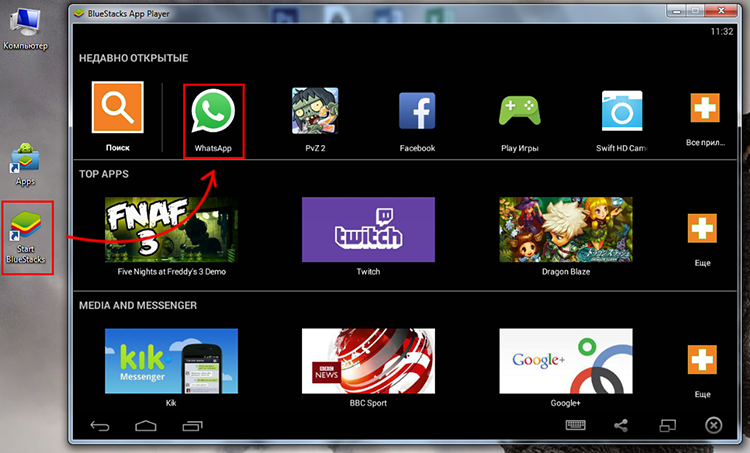The height and width of the screenshot is (453, 750).
Task: Click the 11:32 clock in status bar
Action: coord(722,32)
